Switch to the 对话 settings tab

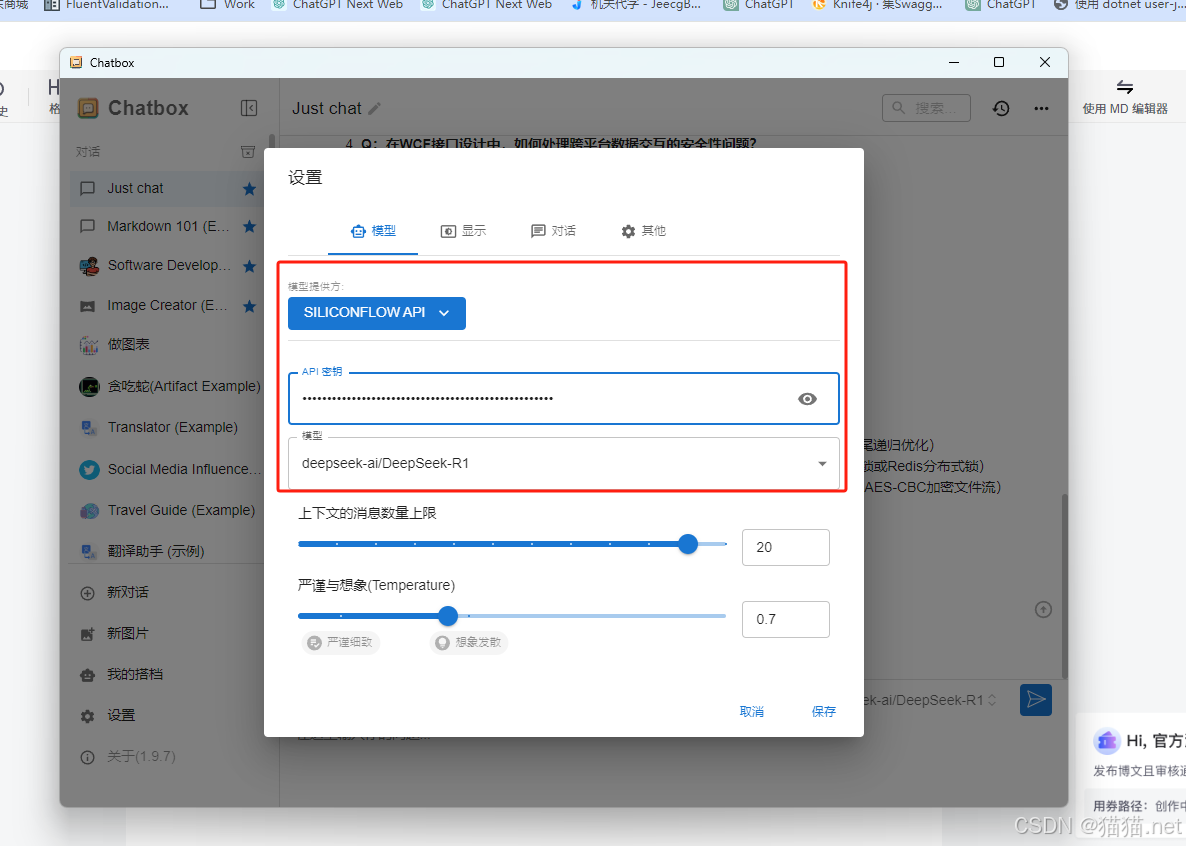(553, 231)
